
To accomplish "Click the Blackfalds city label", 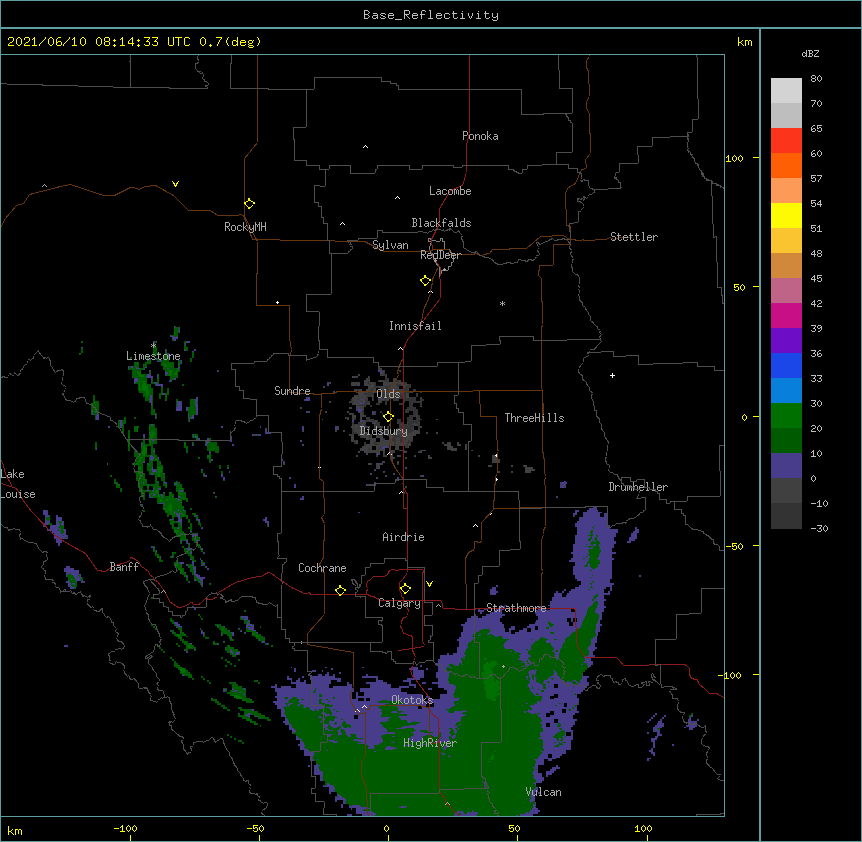I will (441, 223).
